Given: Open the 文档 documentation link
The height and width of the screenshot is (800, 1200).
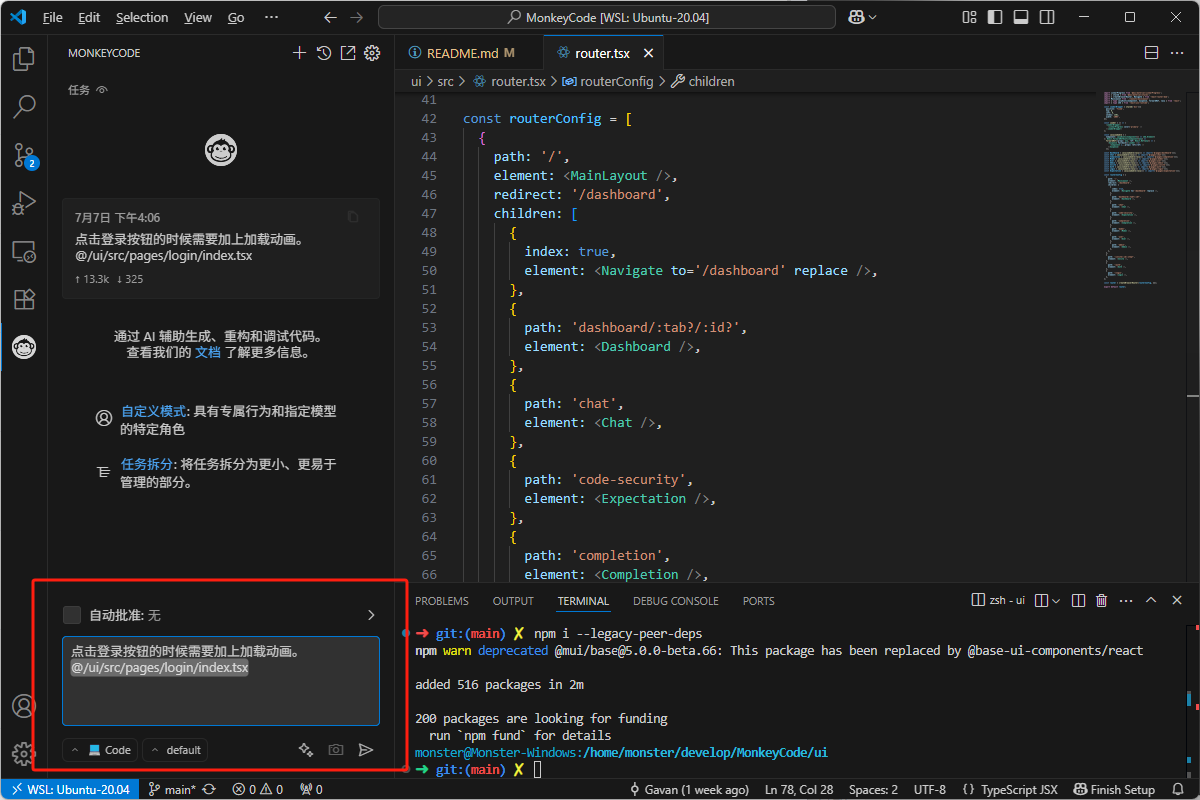Looking at the screenshot, I should [x=207, y=352].
